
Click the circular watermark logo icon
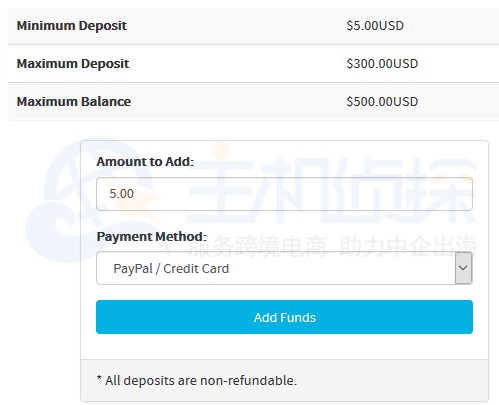[90, 200]
